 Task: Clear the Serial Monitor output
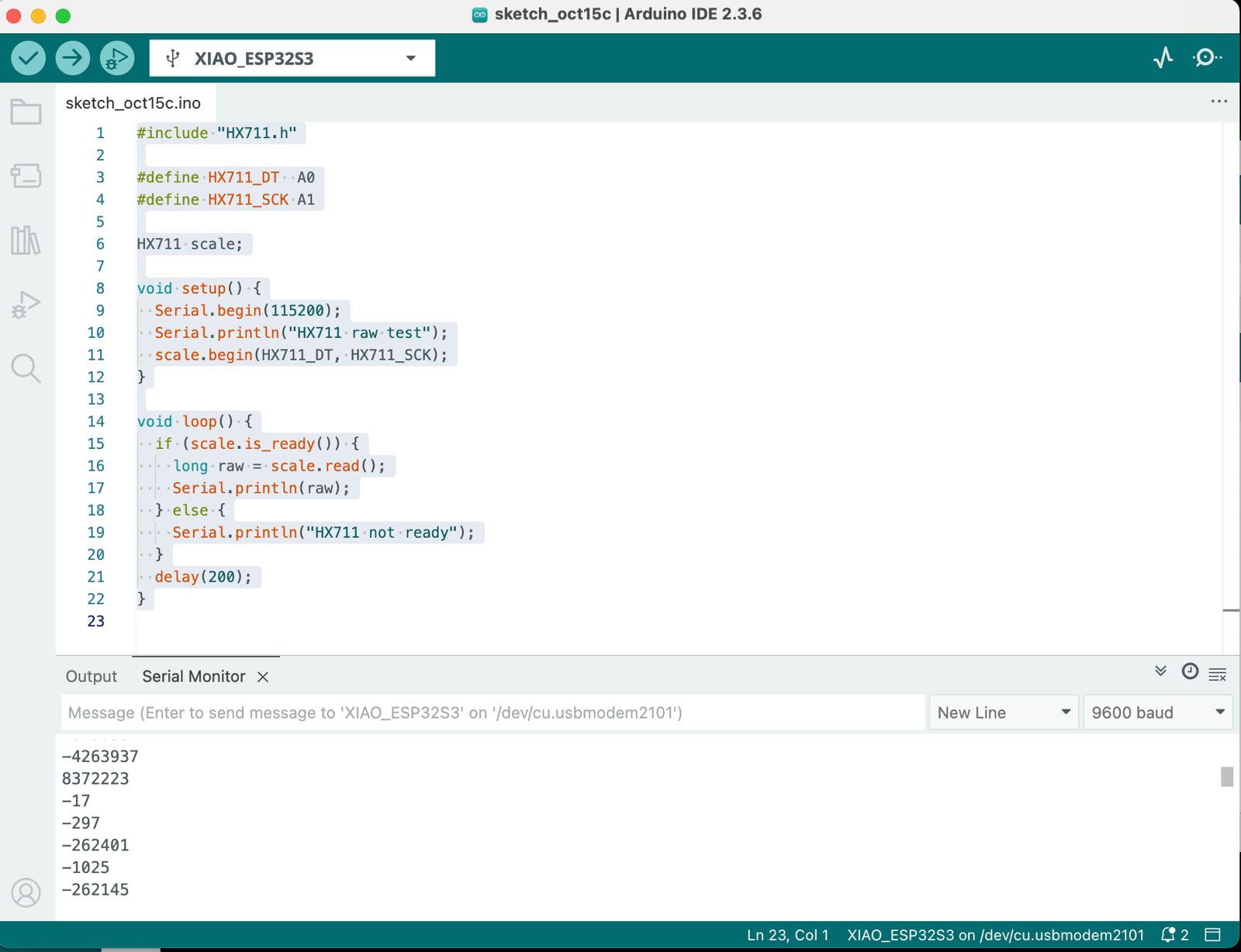click(x=1218, y=675)
